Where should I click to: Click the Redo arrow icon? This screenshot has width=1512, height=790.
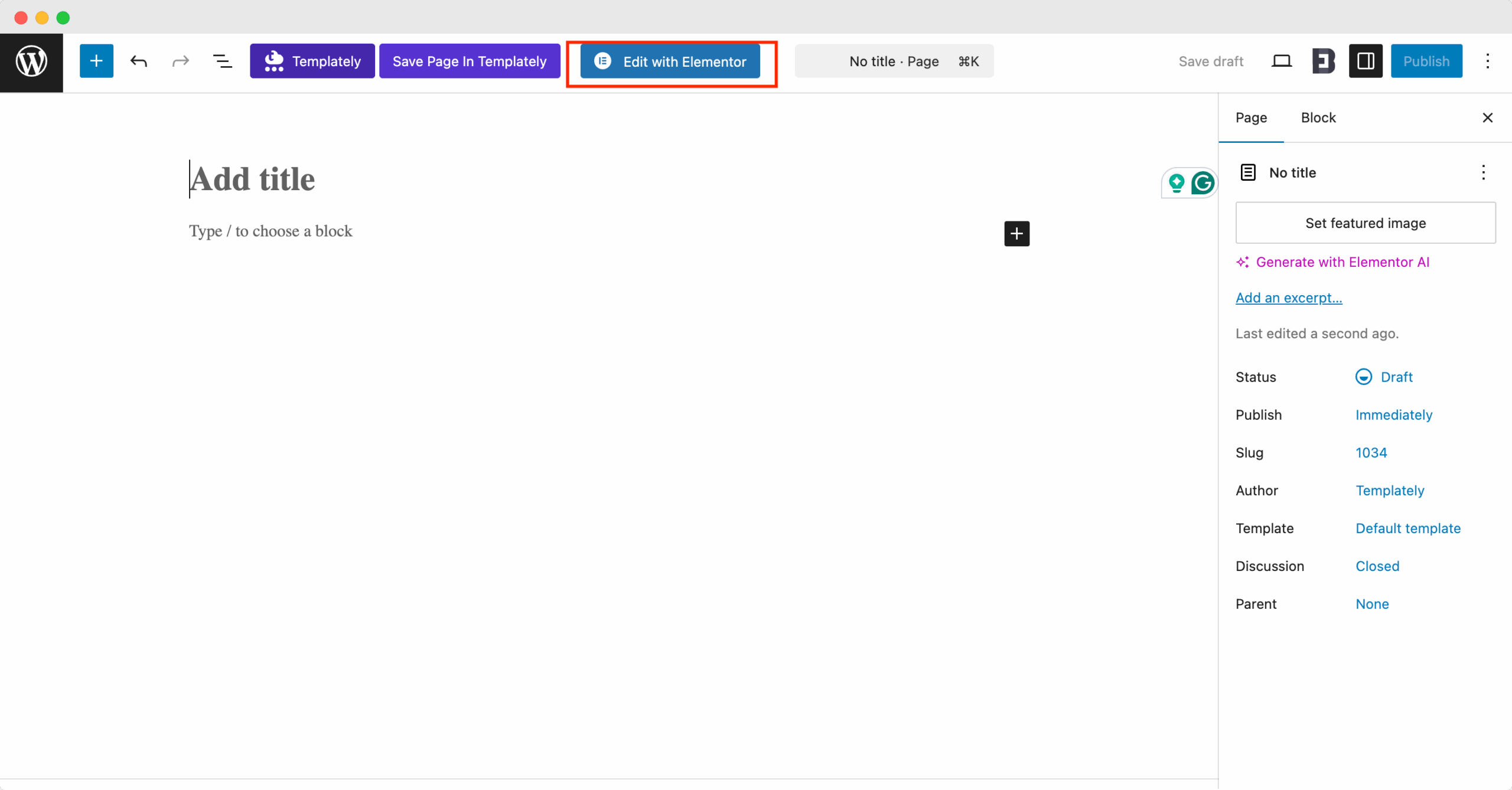point(180,61)
